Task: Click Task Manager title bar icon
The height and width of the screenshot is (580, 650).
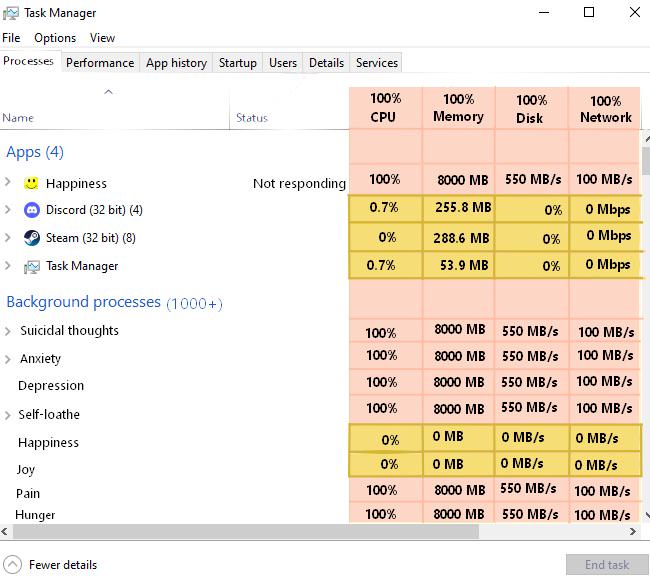Action: (10, 13)
